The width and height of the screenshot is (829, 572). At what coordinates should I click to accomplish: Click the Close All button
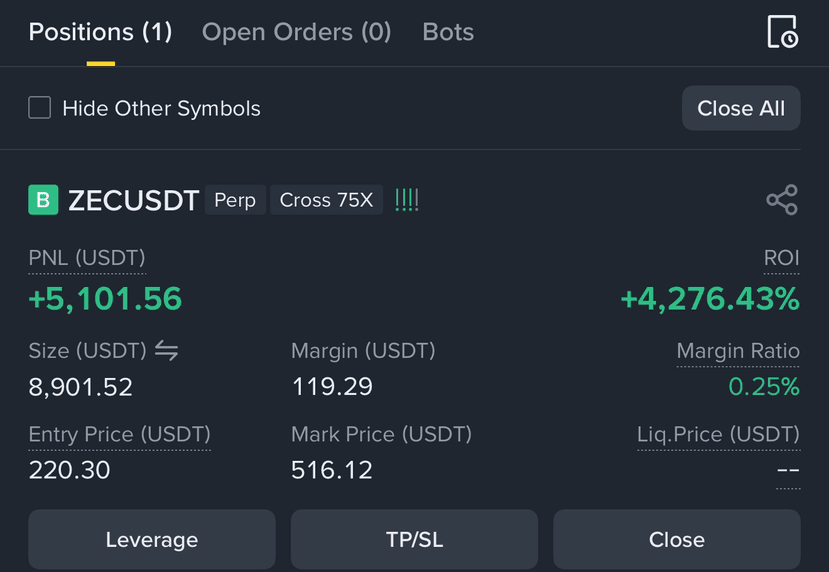point(741,108)
